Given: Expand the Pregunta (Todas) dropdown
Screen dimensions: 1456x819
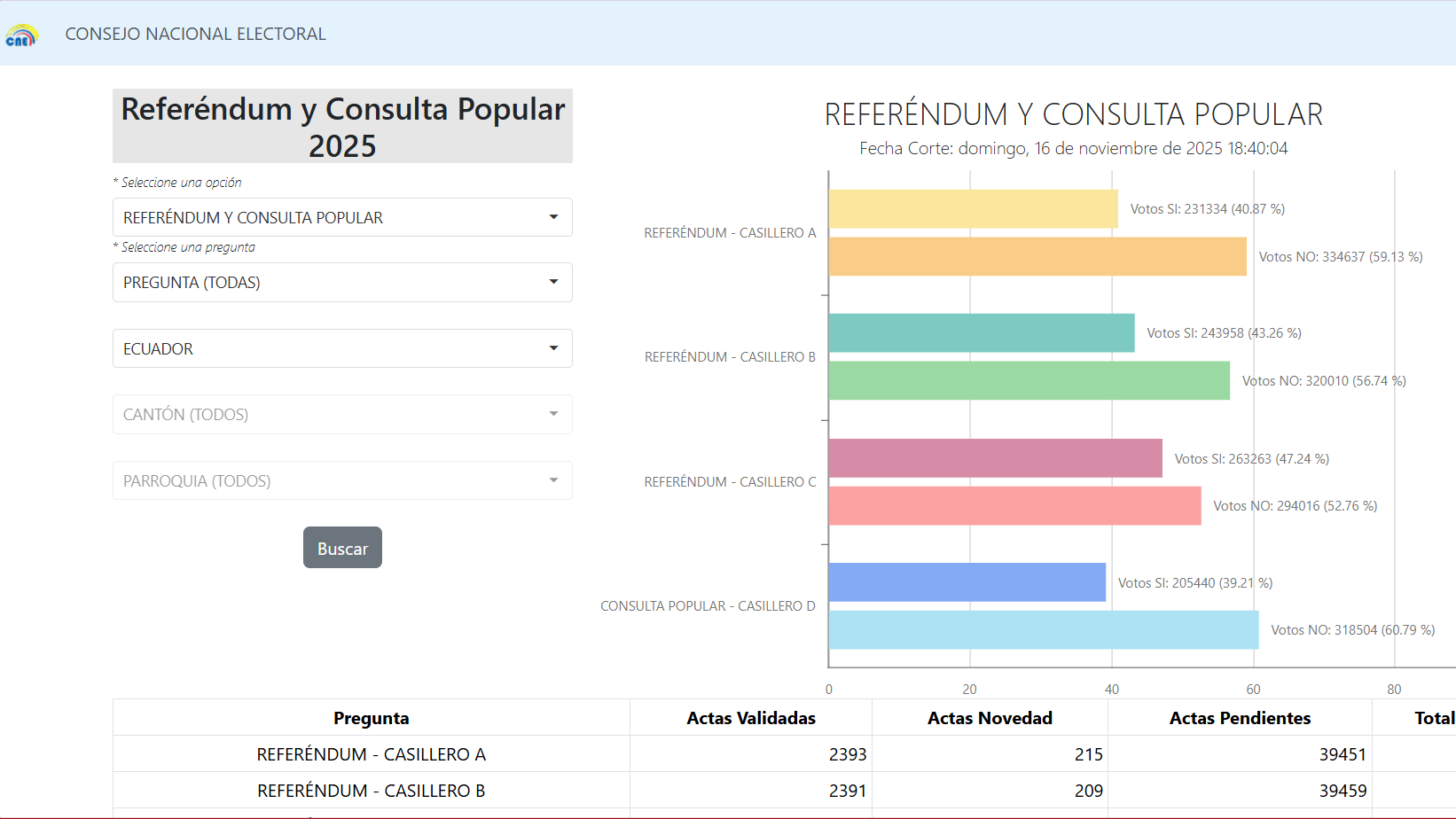Looking at the screenshot, I should [x=342, y=283].
